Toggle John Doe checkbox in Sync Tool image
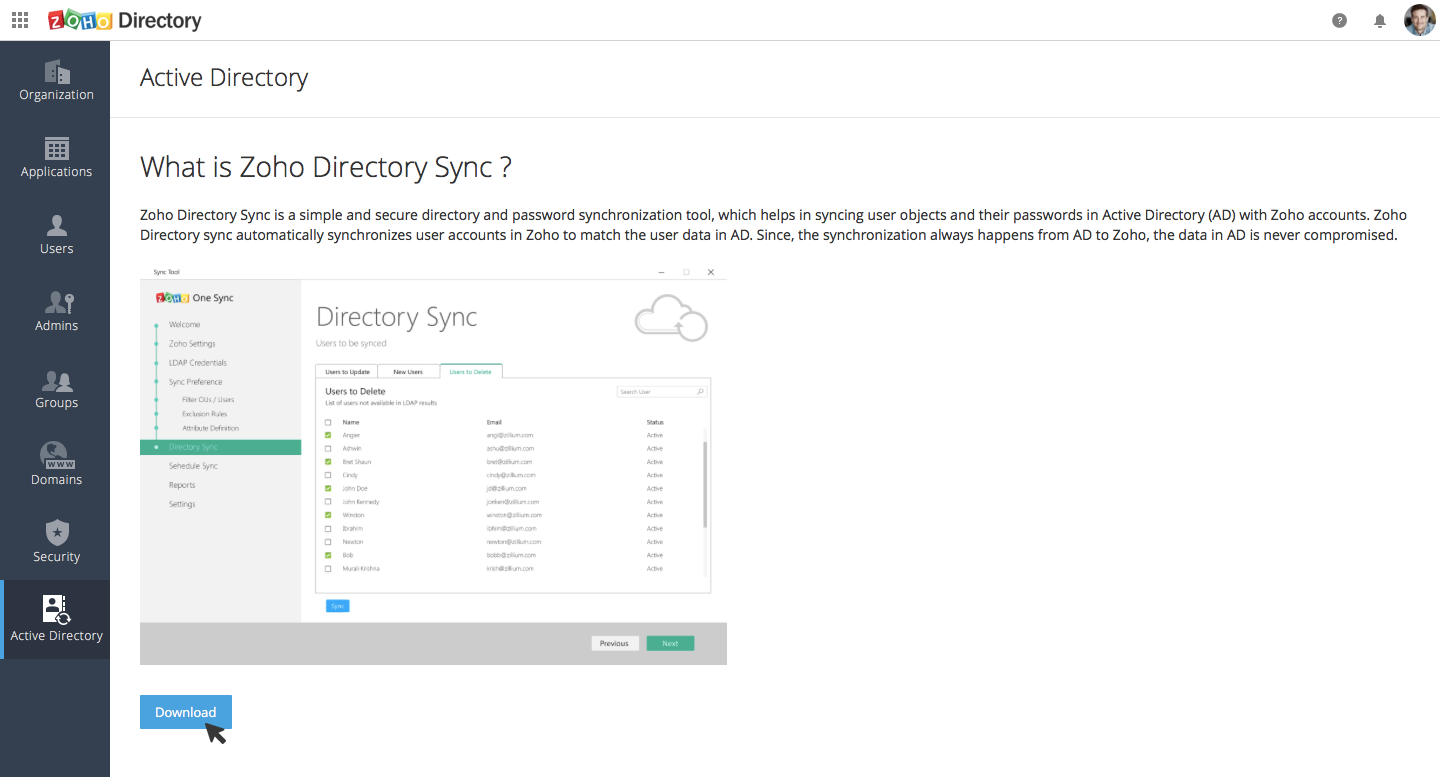Screen dimensions: 1440x777 [x=328, y=488]
